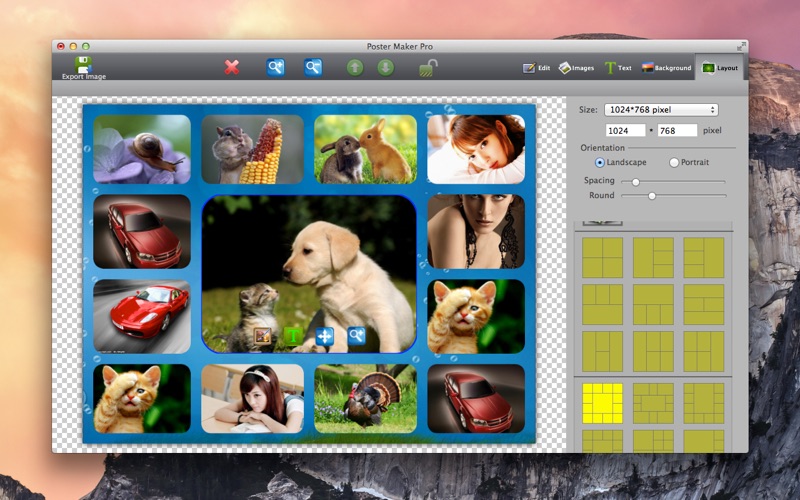800x500 pixels.
Task: Click the move arrows icon on puppy photo
Action: [324, 337]
